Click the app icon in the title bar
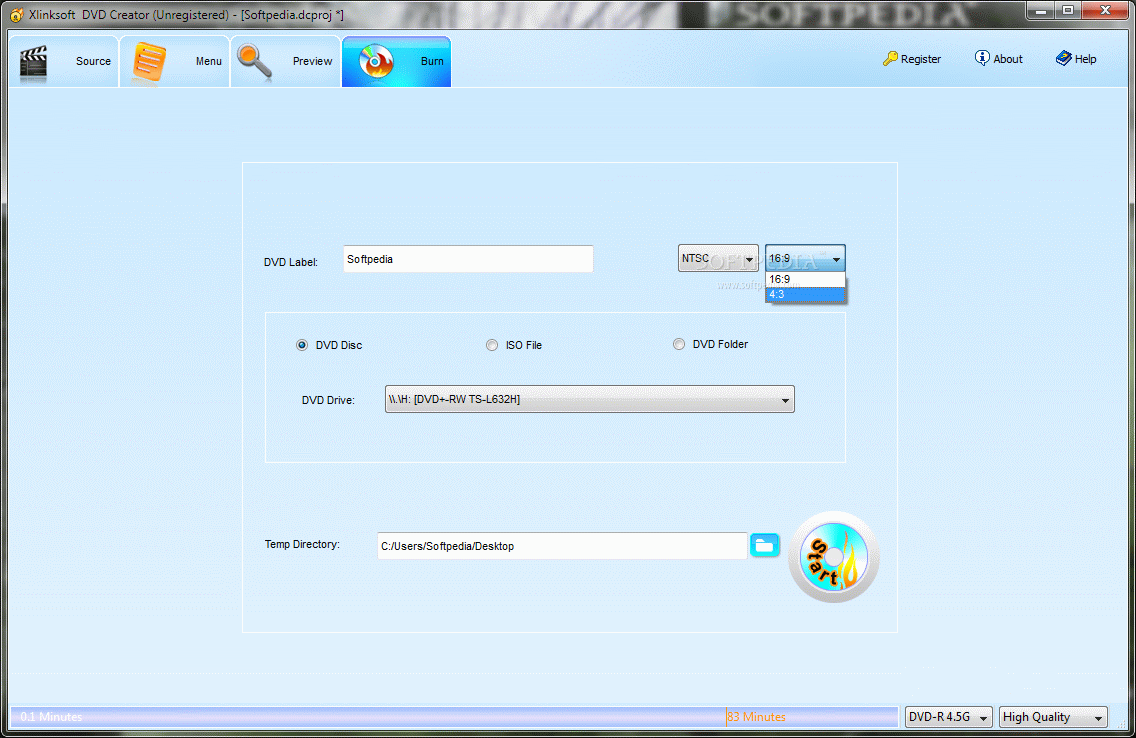 [x=16, y=14]
